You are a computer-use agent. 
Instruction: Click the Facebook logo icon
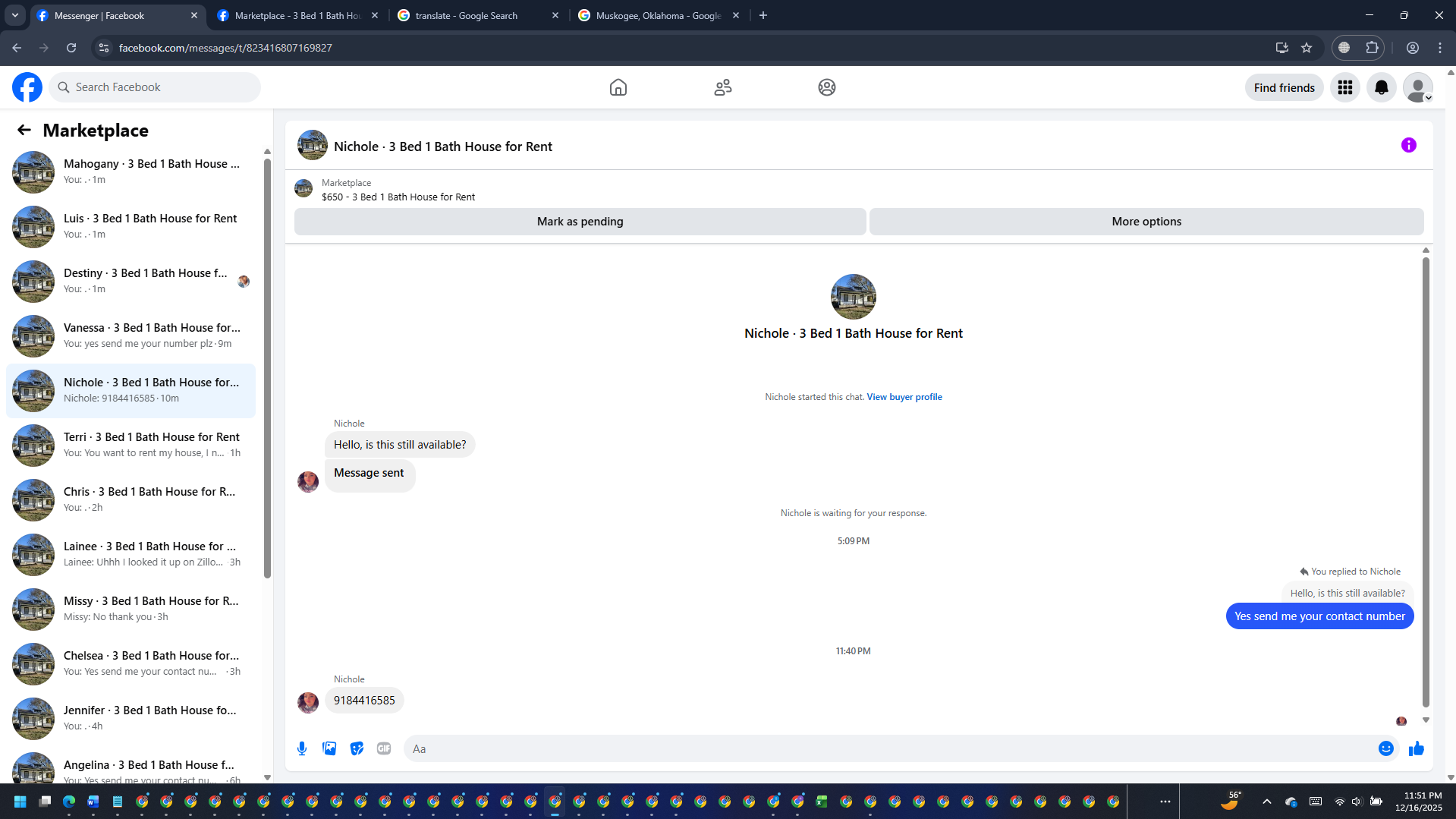pyautogui.click(x=27, y=87)
